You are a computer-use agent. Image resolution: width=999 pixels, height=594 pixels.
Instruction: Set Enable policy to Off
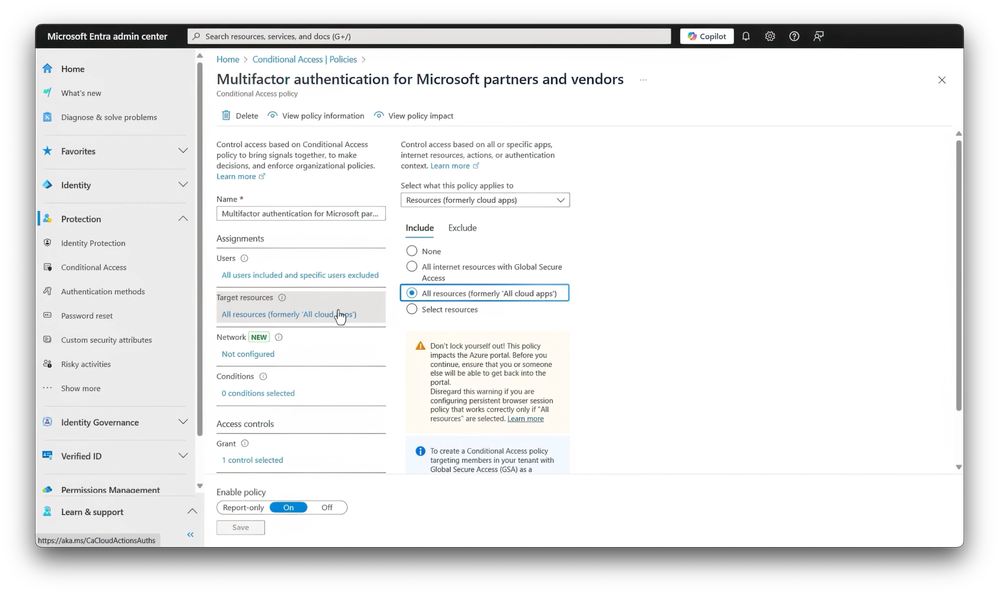pyautogui.click(x=327, y=508)
